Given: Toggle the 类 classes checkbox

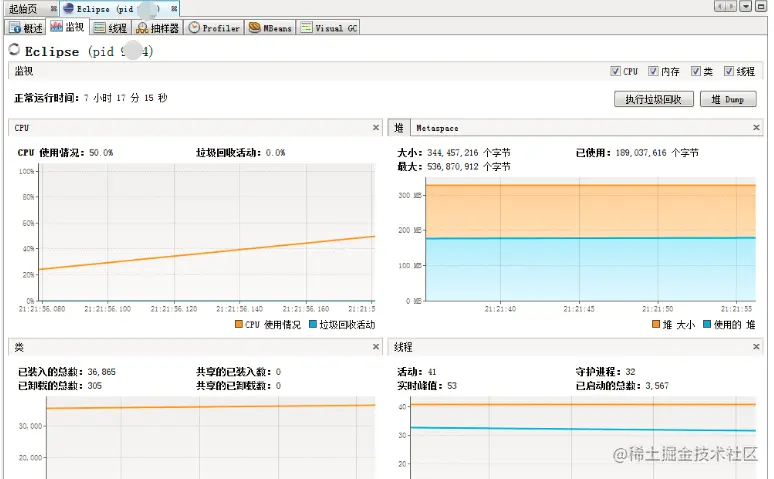Looking at the screenshot, I should tap(696, 71).
